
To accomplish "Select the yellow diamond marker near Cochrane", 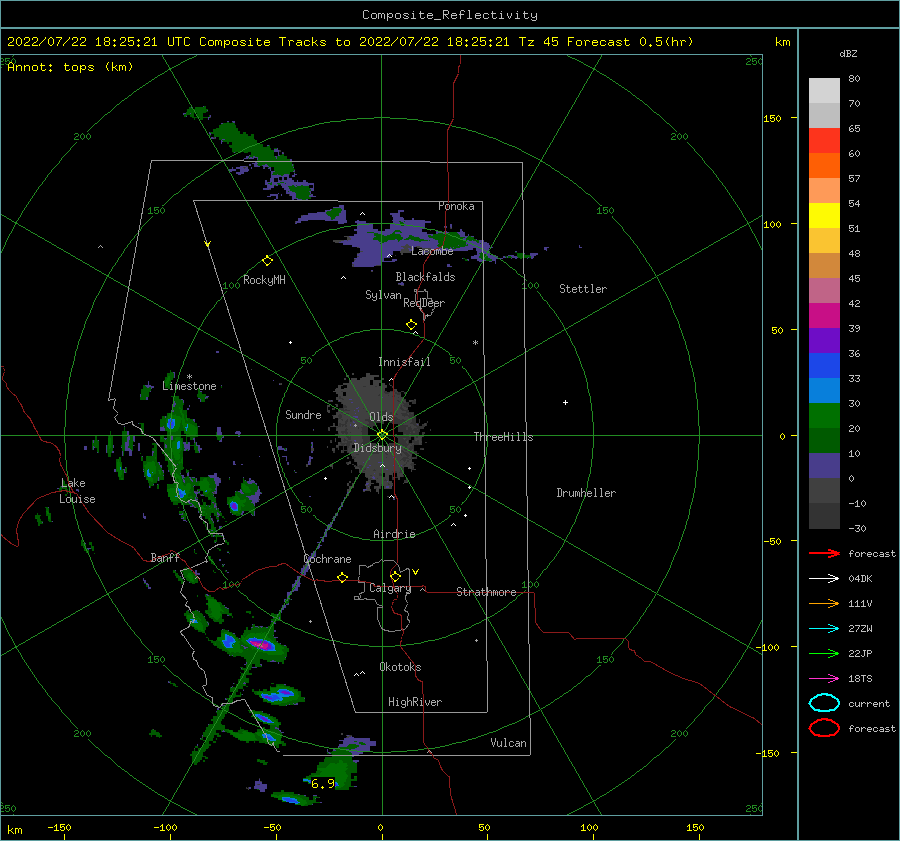I will point(342,577).
